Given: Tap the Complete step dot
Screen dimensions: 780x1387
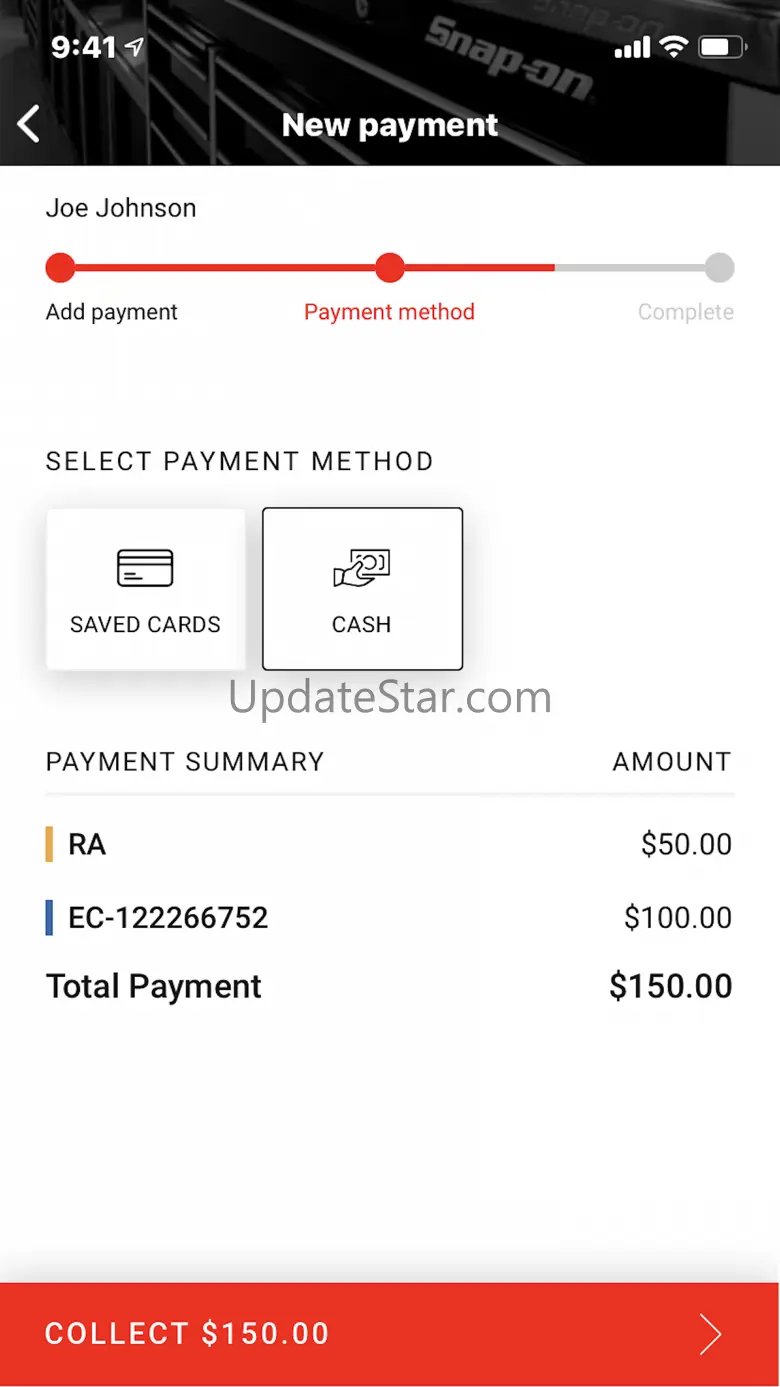Looking at the screenshot, I should pyautogui.click(x=719, y=268).
